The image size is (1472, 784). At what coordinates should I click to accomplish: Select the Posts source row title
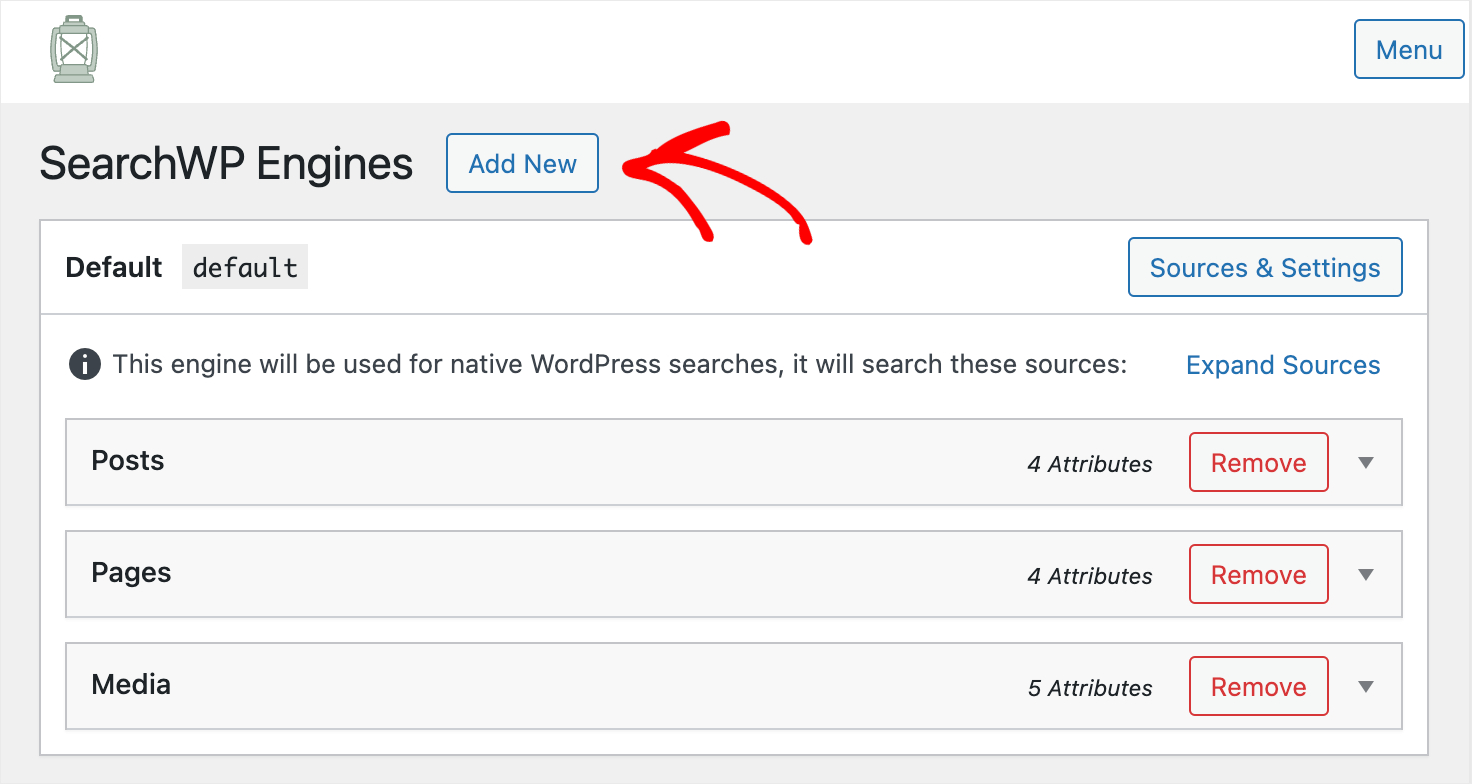click(x=128, y=461)
